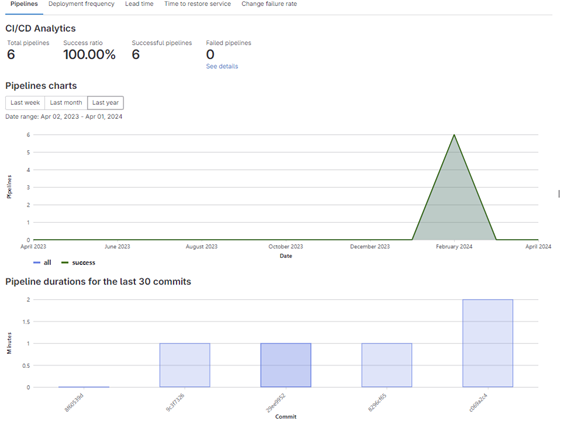Click the duration bar for commit 8296cf65
The height and width of the screenshot is (435, 567).
[x=387, y=365]
